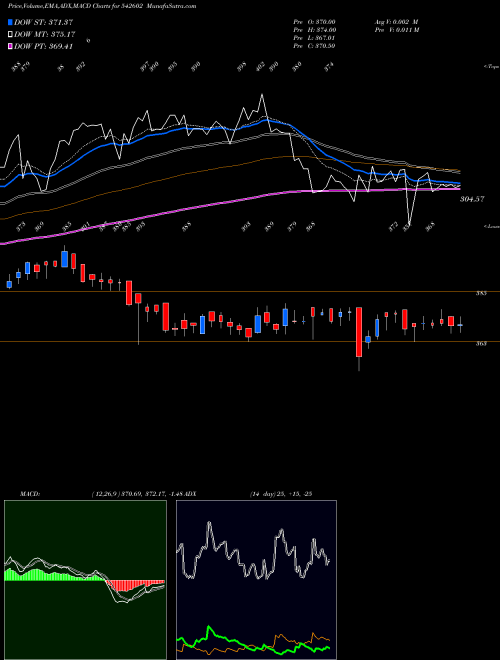The width and height of the screenshot is (500, 660).
Task: Click the 'MACD:' panel heading
Action: 30,493
